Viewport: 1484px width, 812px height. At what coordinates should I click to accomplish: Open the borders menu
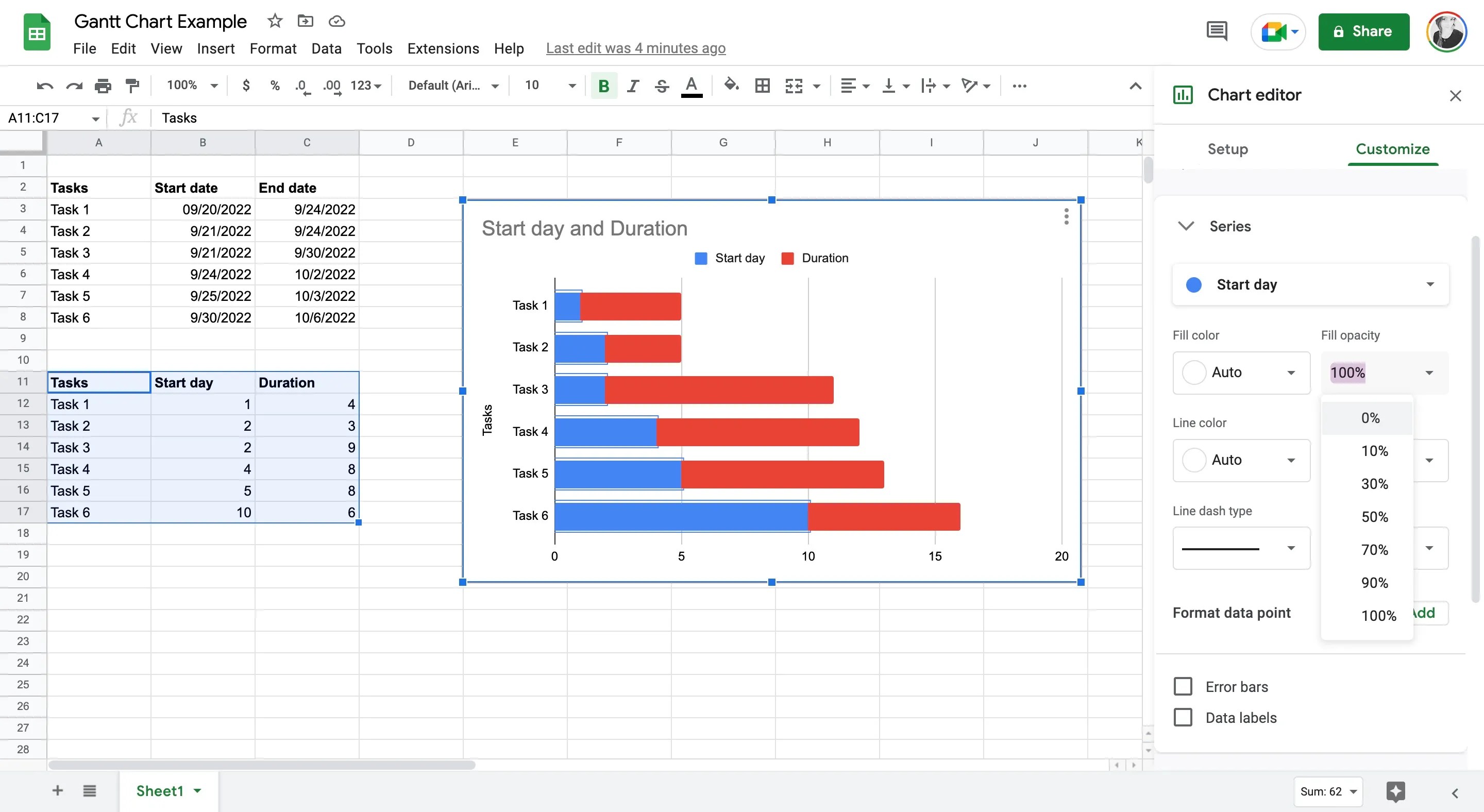point(763,85)
